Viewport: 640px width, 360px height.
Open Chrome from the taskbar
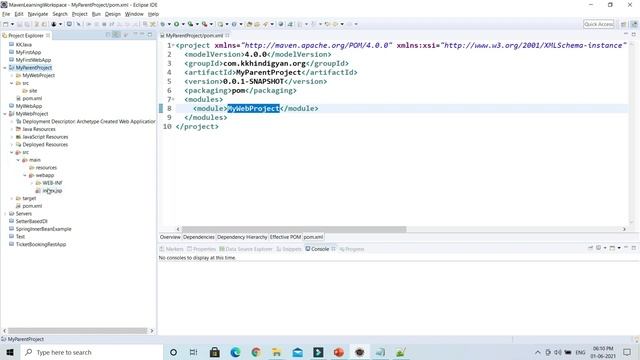point(256,352)
